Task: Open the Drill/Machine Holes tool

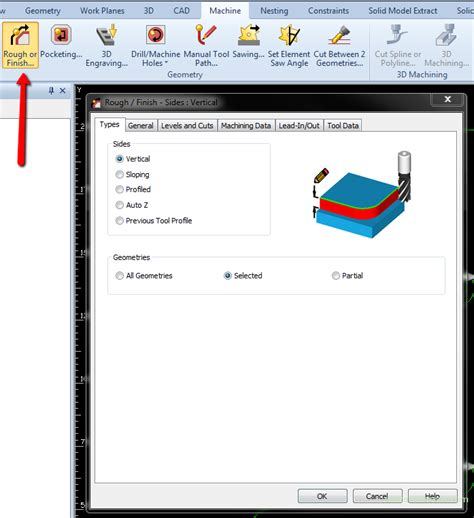Action: pos(155,45)
